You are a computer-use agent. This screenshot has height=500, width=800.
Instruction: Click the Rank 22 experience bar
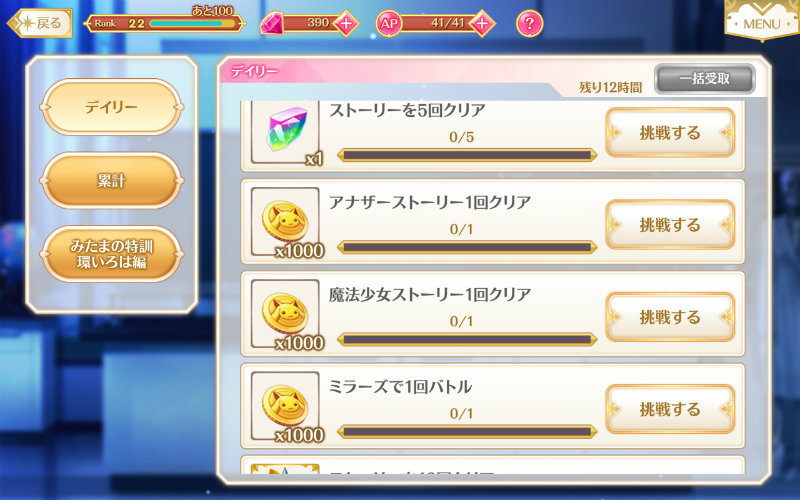[193, 23]
